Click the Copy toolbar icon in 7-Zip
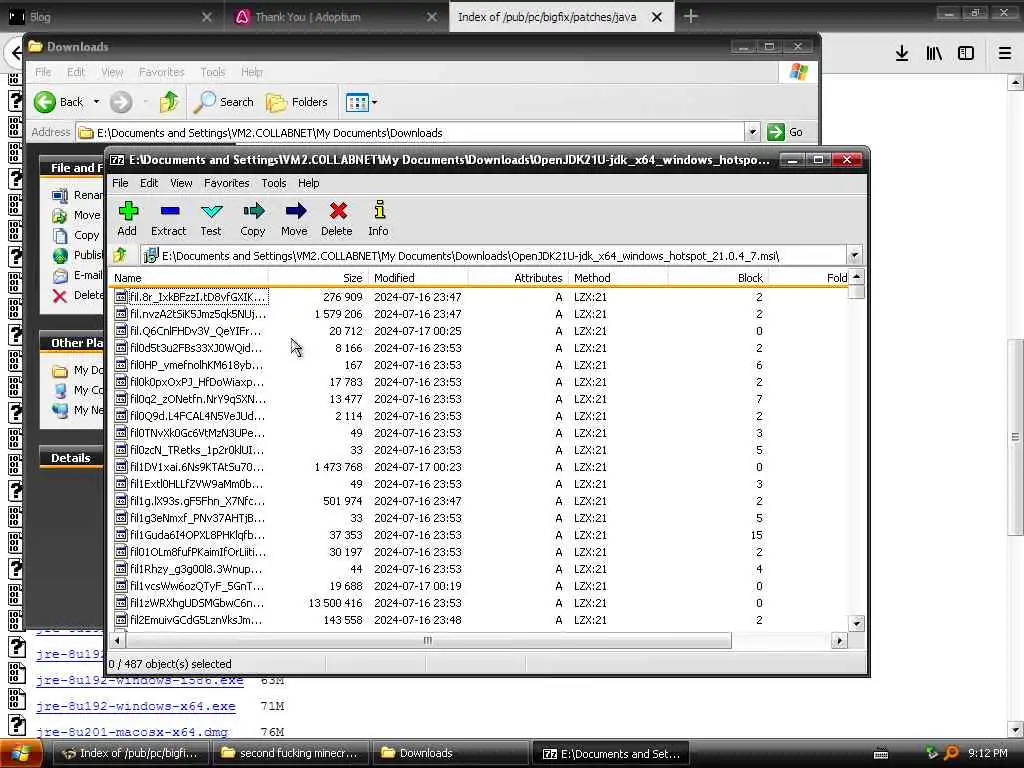The image size is (1024, 768). [x=253, y=219]
